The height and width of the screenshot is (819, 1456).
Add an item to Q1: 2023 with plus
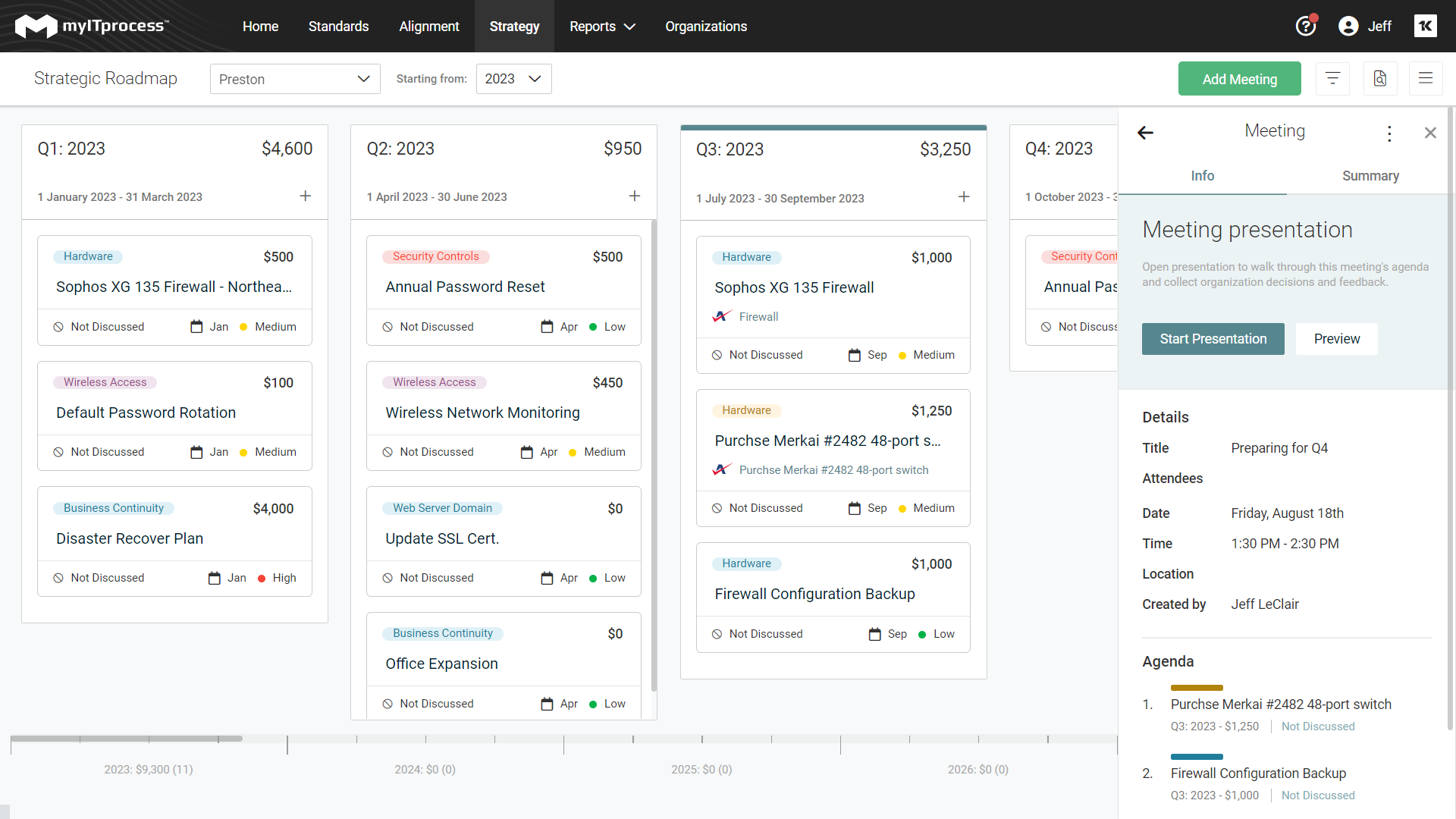coord(305,196)
